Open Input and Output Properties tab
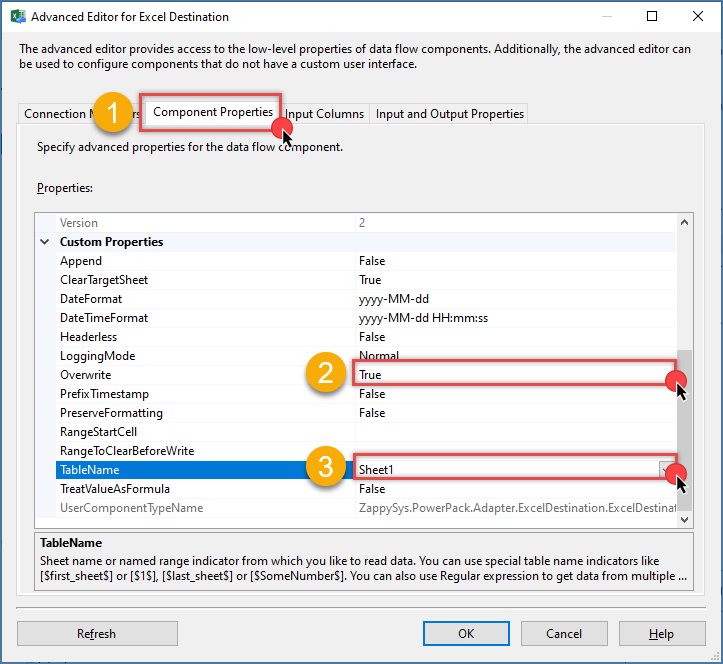This screenshot has width=723, height=664. (x=449, y=114)
